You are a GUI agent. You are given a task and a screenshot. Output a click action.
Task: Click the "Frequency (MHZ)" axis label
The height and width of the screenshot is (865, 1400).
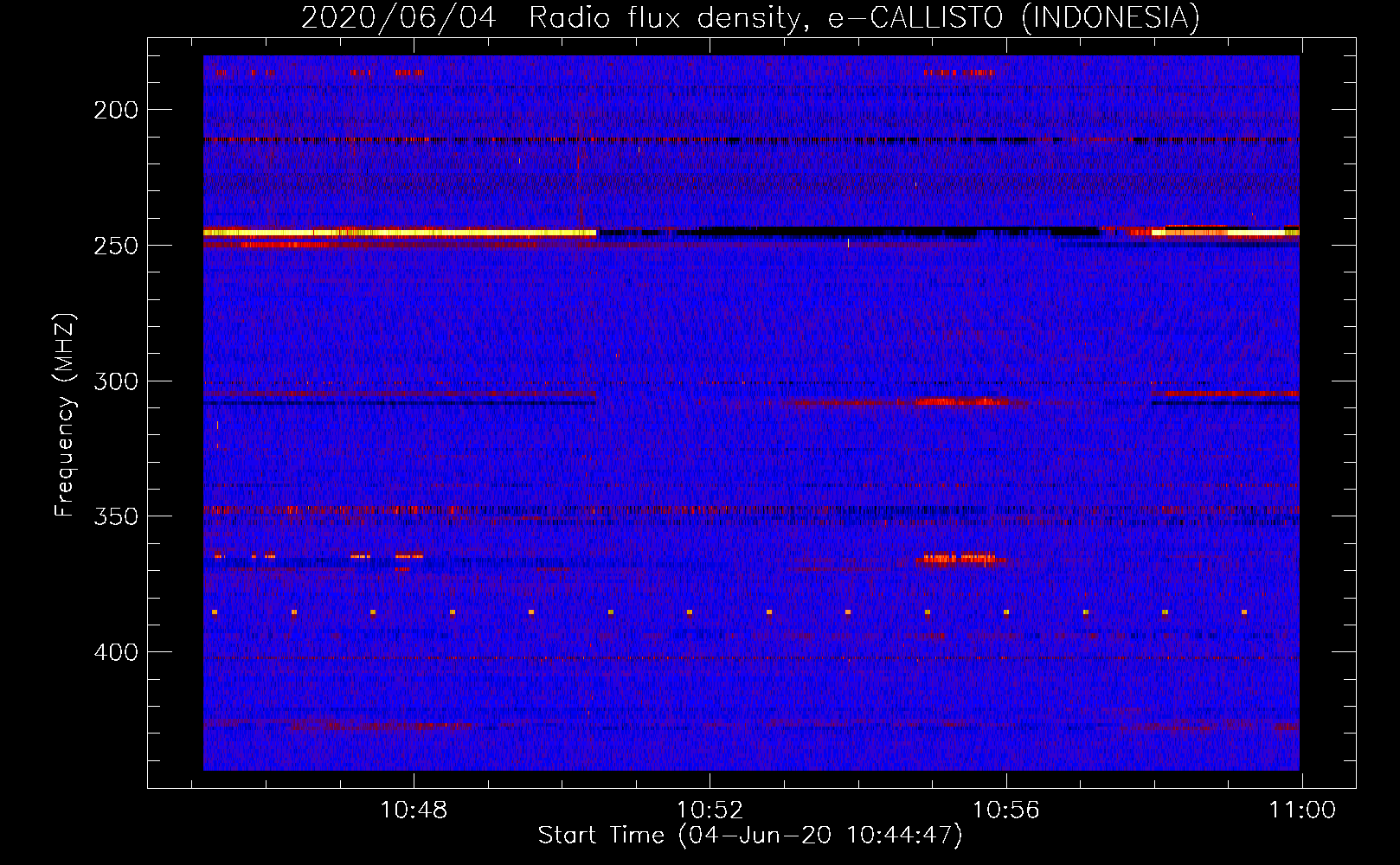click(x=65, y=415)
